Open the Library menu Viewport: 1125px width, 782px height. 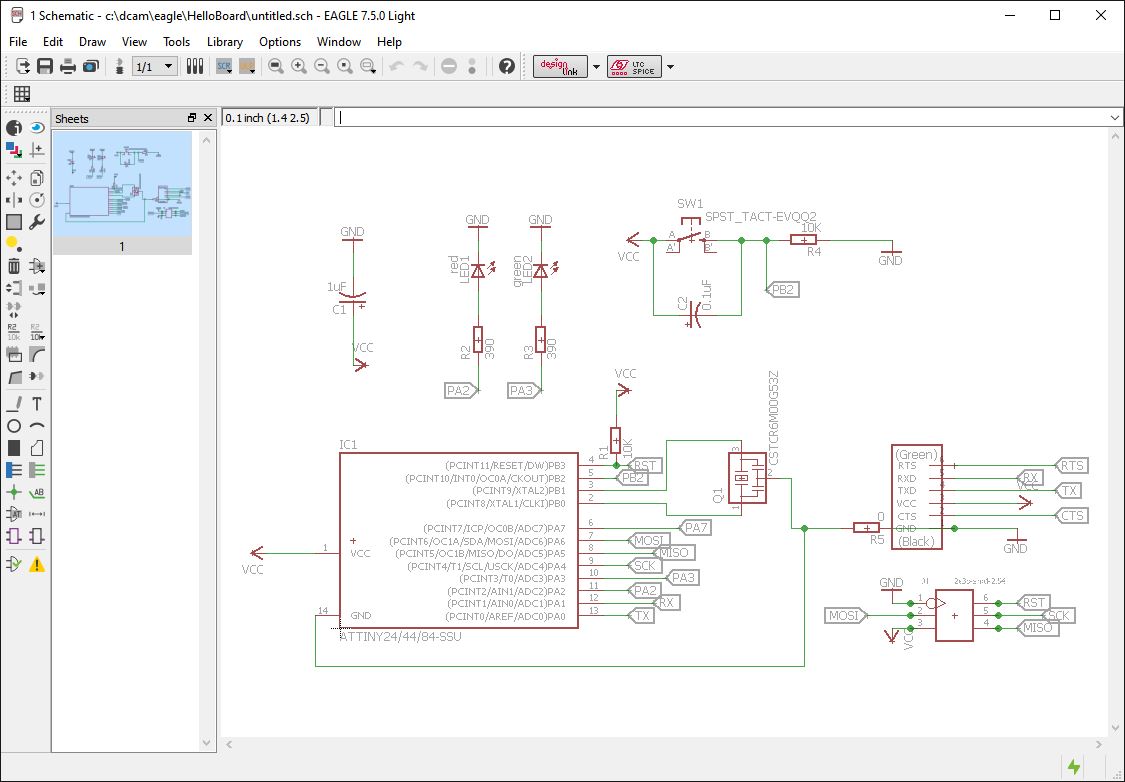(x=225, y=42)
